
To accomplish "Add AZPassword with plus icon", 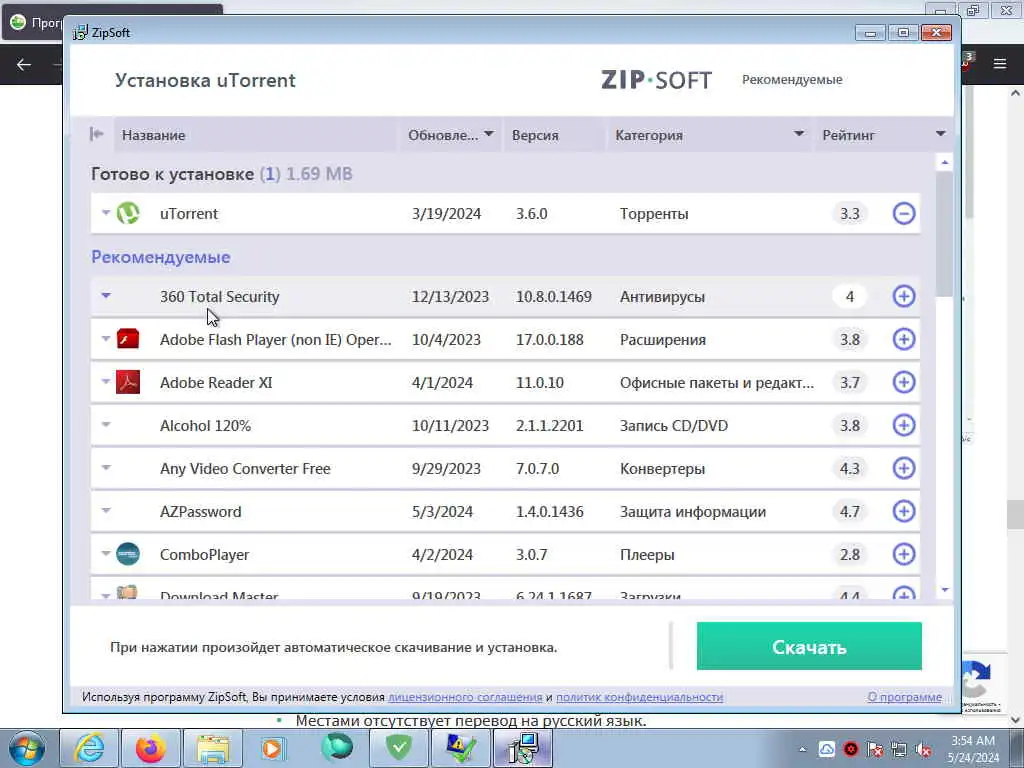I will (904, 511).
